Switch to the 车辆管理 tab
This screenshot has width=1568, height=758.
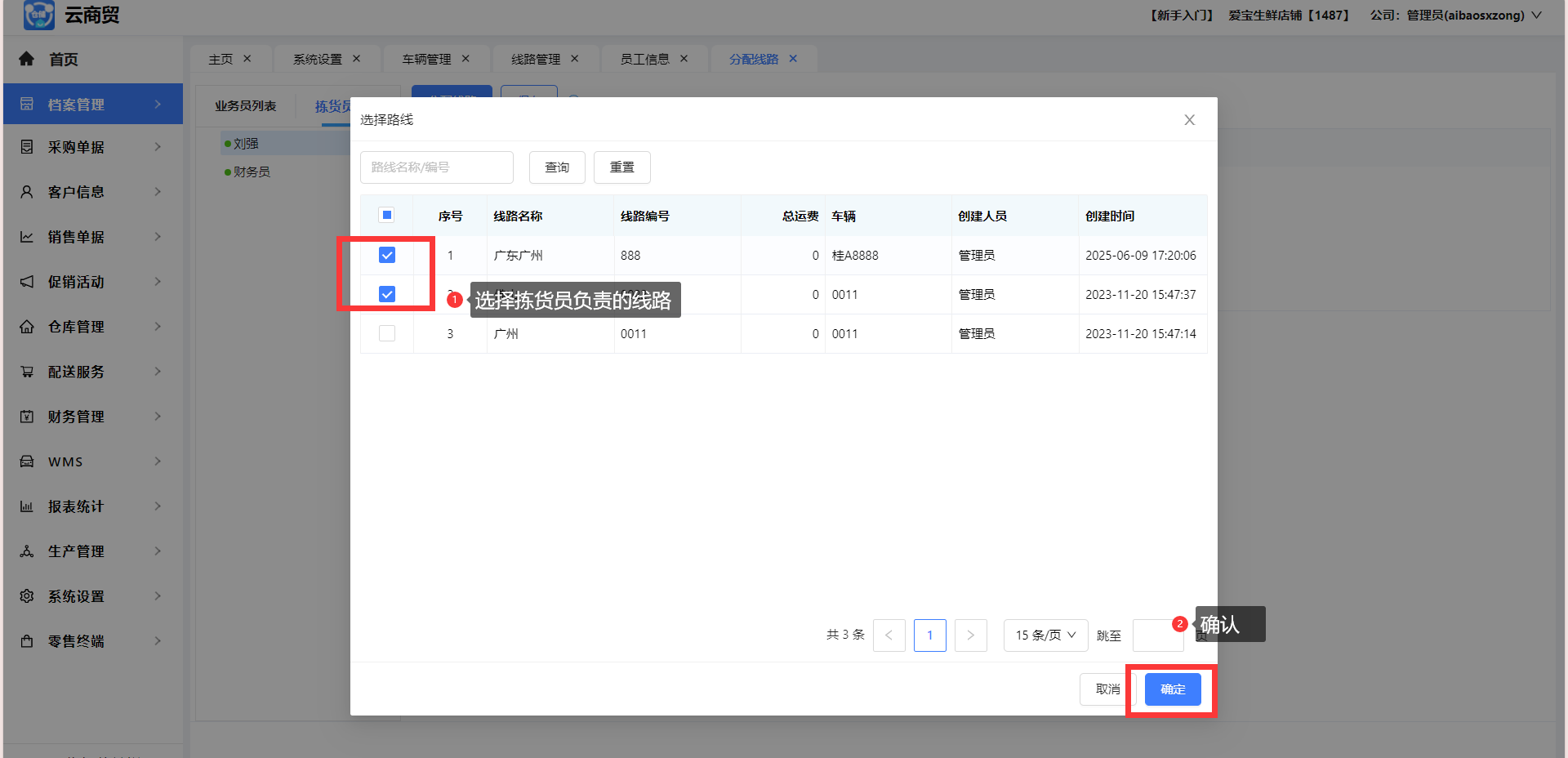click(426, 59)
